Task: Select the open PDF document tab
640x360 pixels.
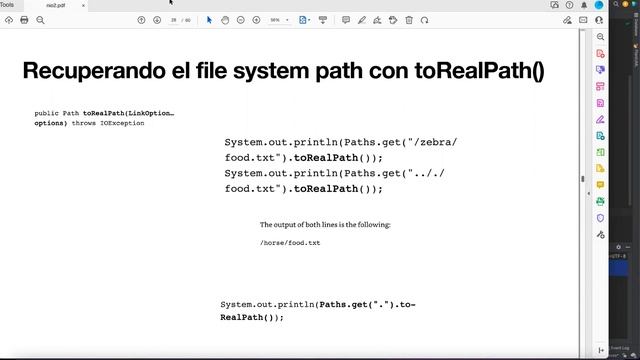Action: pos(56,6)
